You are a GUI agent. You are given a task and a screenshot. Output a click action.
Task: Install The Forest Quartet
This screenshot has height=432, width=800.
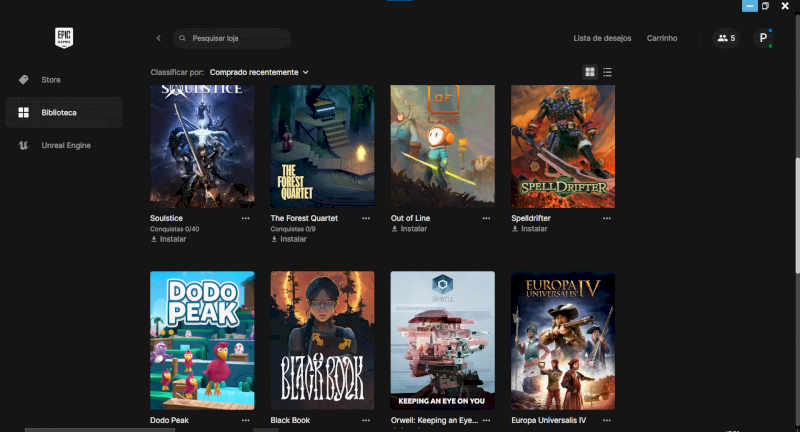pos(289,239)
